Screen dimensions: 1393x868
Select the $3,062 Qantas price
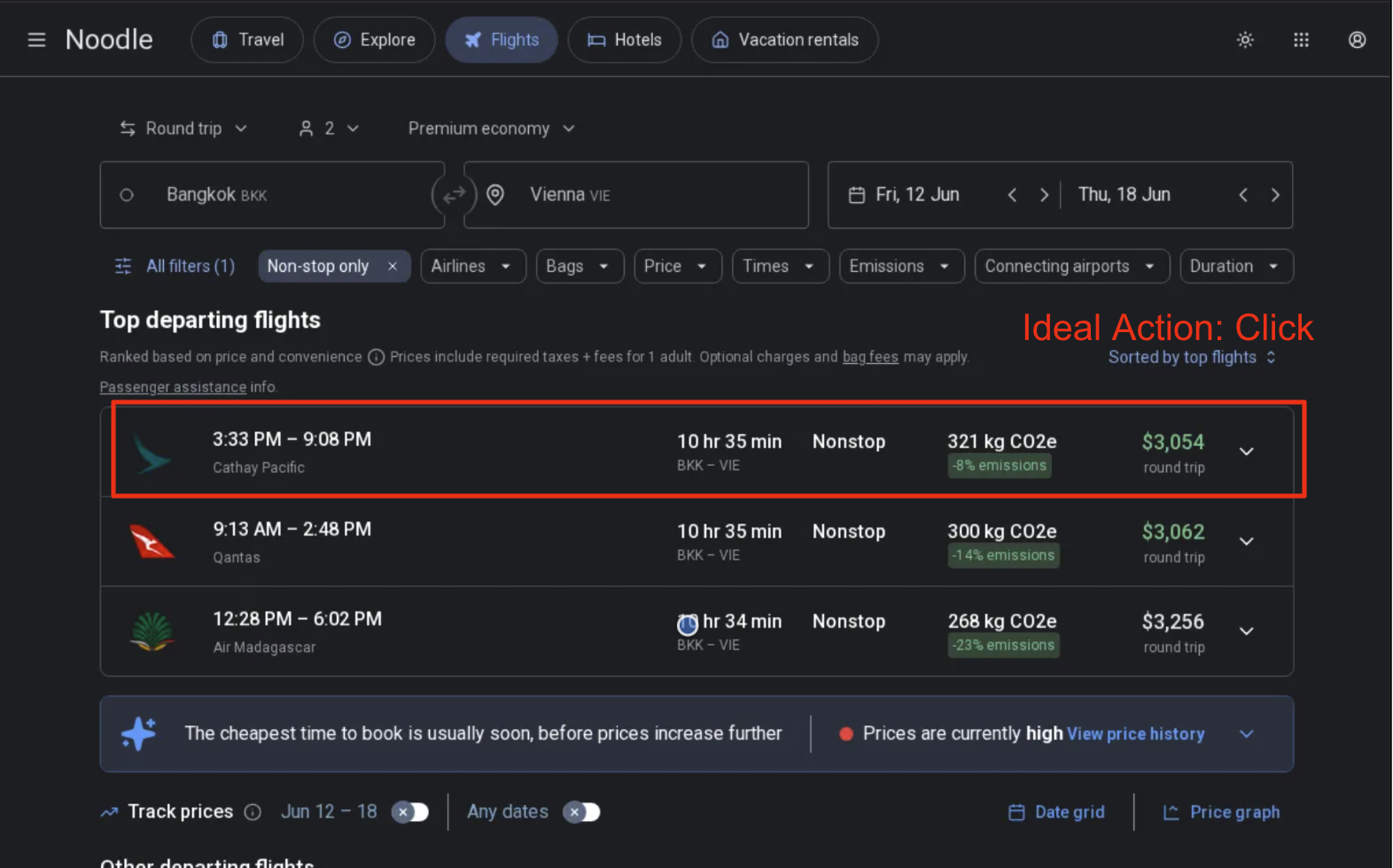point(1173,532)
